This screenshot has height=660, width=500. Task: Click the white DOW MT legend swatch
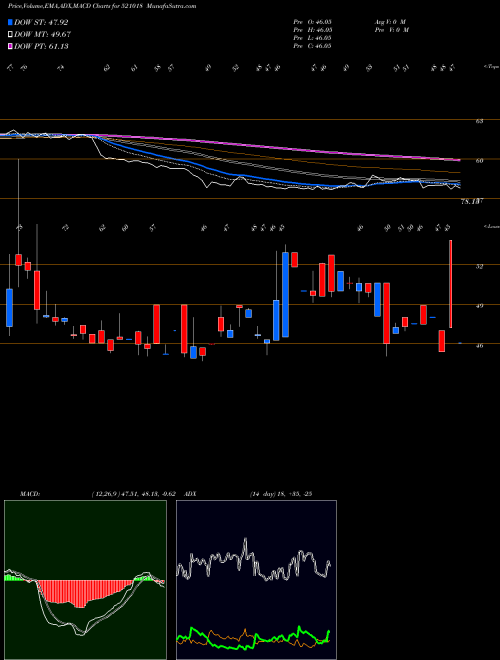click(x=10, y=34)
